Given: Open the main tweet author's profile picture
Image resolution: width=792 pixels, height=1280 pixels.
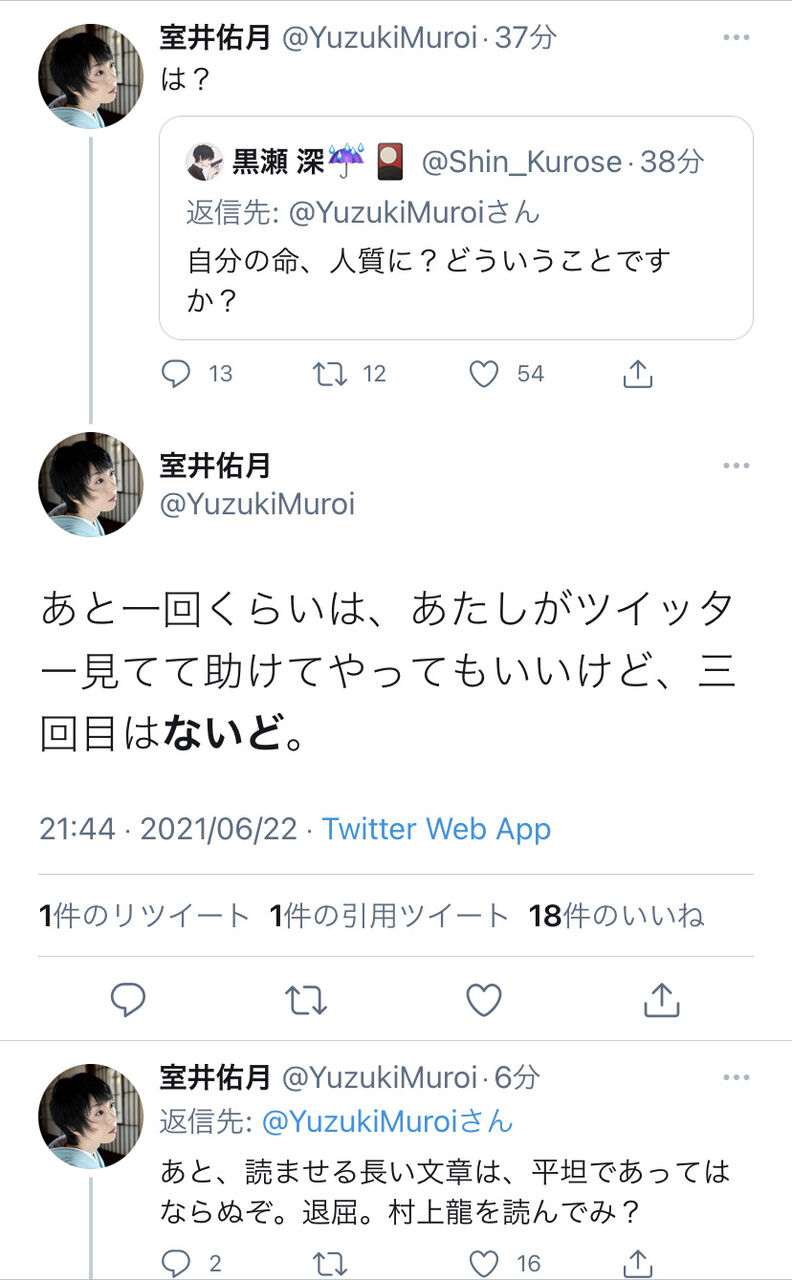Looking at the screenshot, I should tap(91, 485).
